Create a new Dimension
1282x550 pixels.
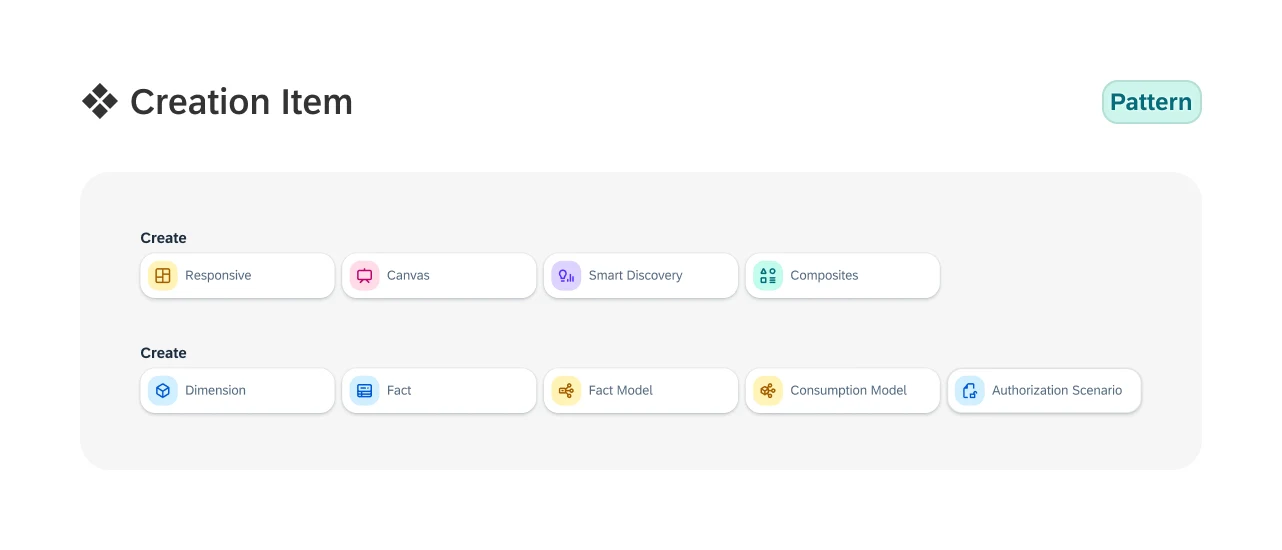click(x=237, y=391)
